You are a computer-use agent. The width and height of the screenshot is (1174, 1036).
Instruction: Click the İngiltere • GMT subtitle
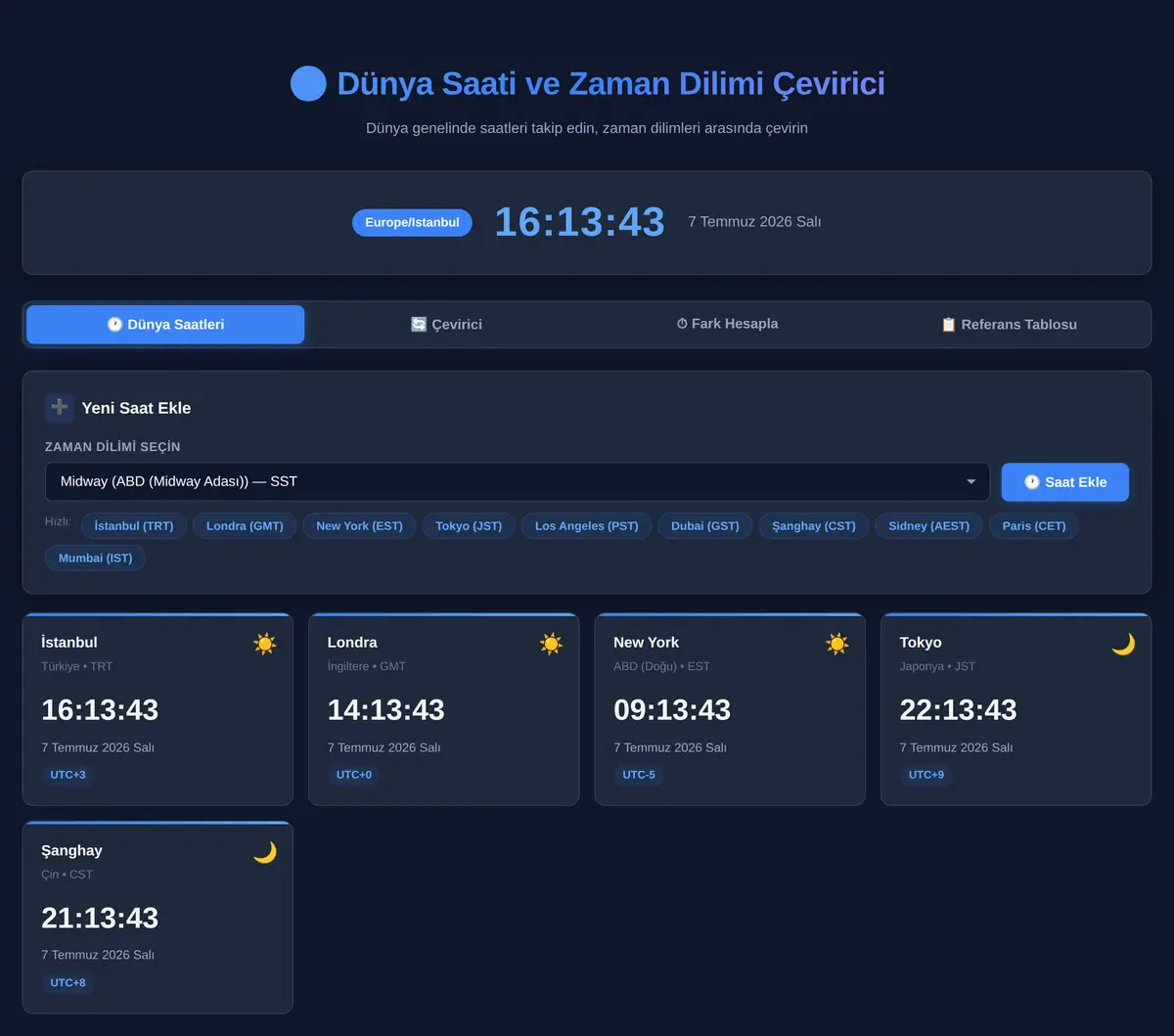367,666
